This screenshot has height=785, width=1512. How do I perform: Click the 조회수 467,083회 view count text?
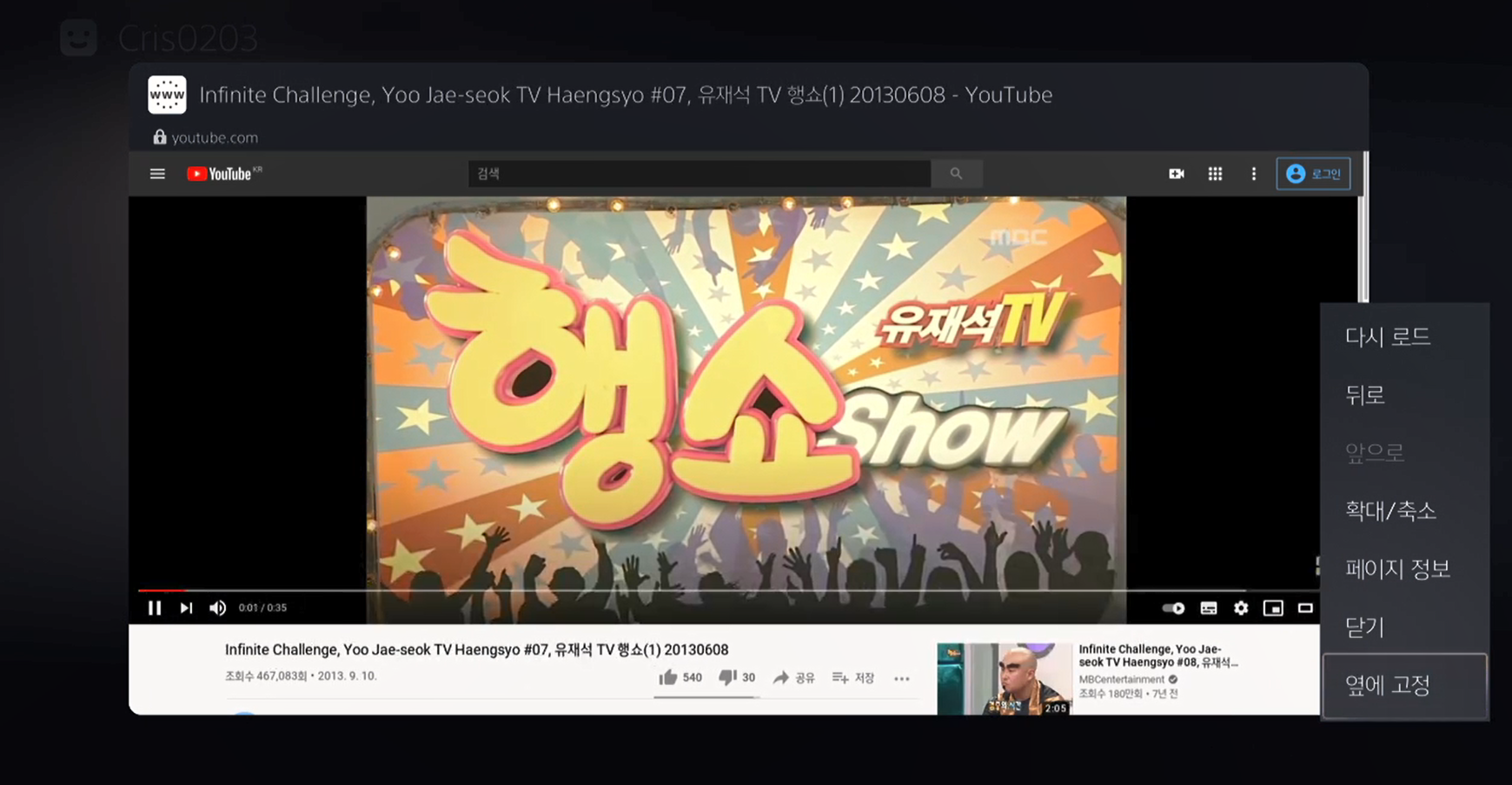tap(265, 675)
